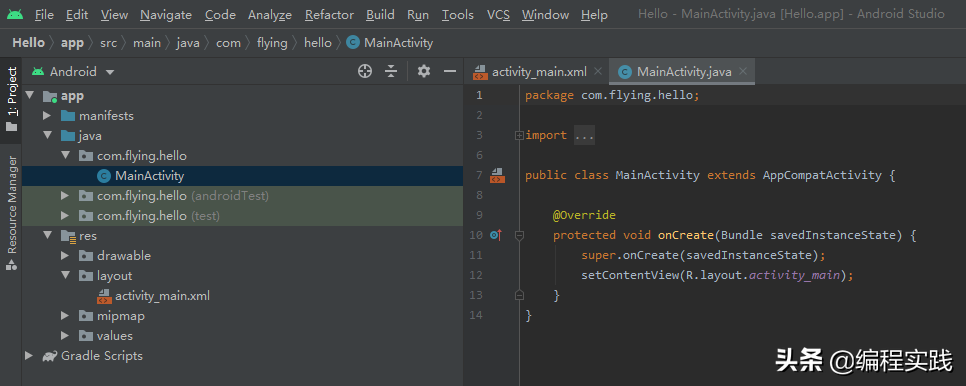
Task: Close the MainActivity.java tab
Action: pos(743,71)
